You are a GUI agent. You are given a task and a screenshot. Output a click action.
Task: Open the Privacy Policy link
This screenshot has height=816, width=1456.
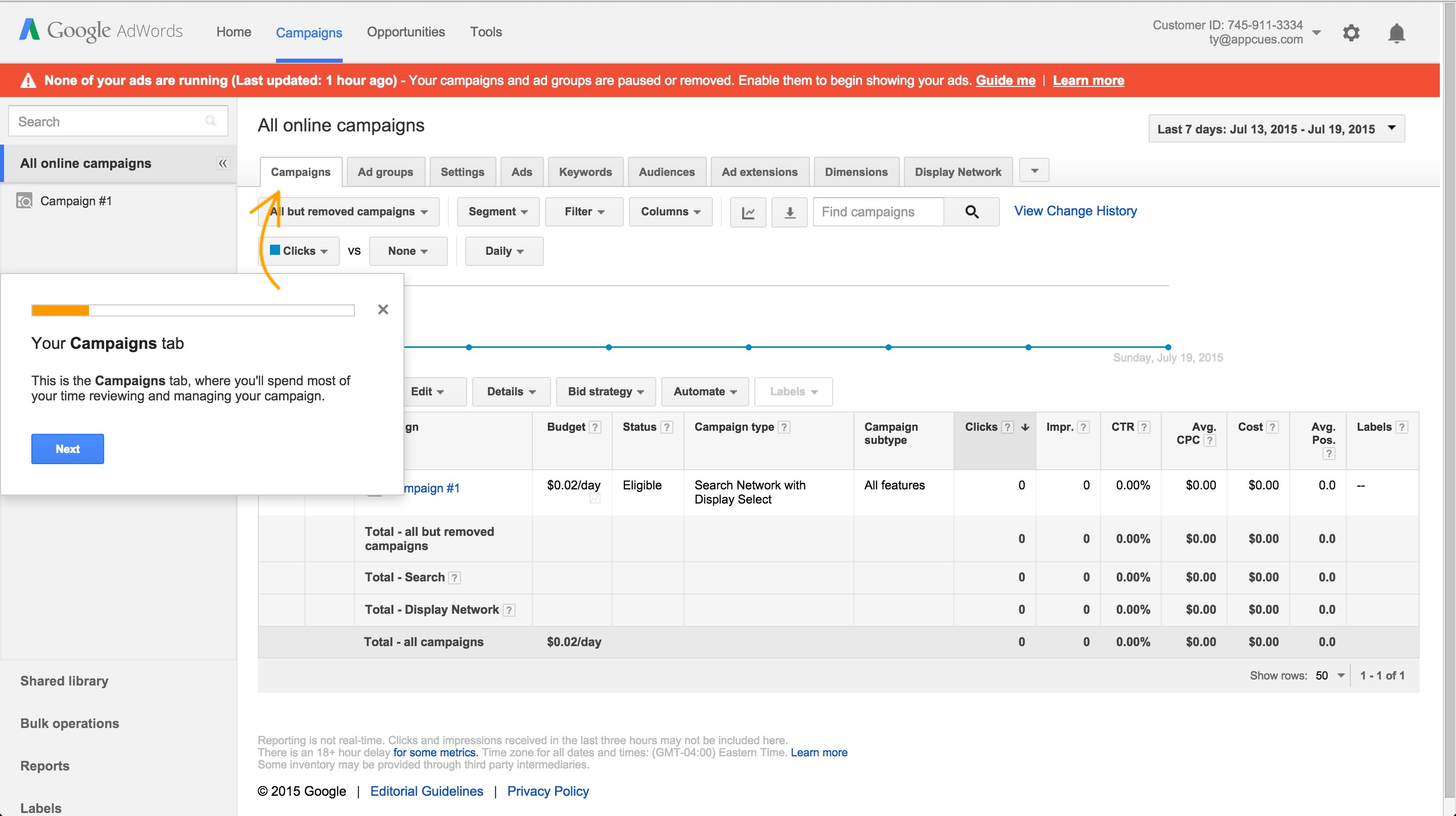click(x=548, y=791)
